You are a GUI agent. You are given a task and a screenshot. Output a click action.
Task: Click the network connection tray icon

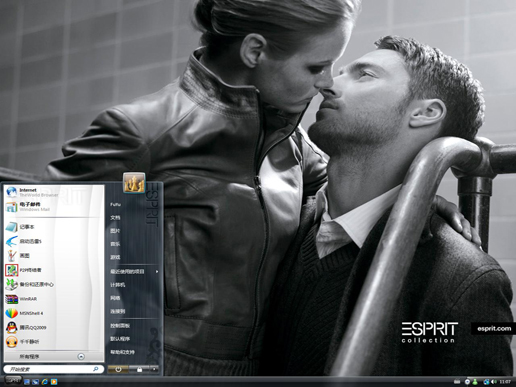coord(486,382)
